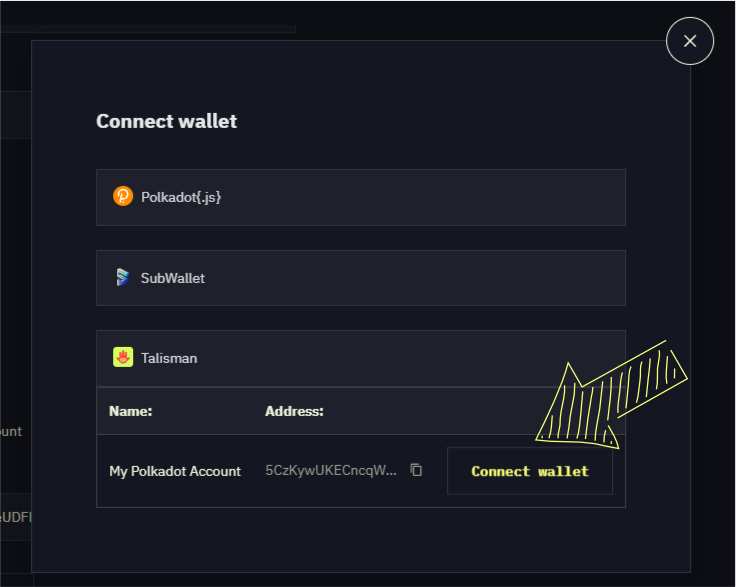Screen dimensions: 736x587
Task: Select the Talisman label text
Action: click(x=169, y=358)
